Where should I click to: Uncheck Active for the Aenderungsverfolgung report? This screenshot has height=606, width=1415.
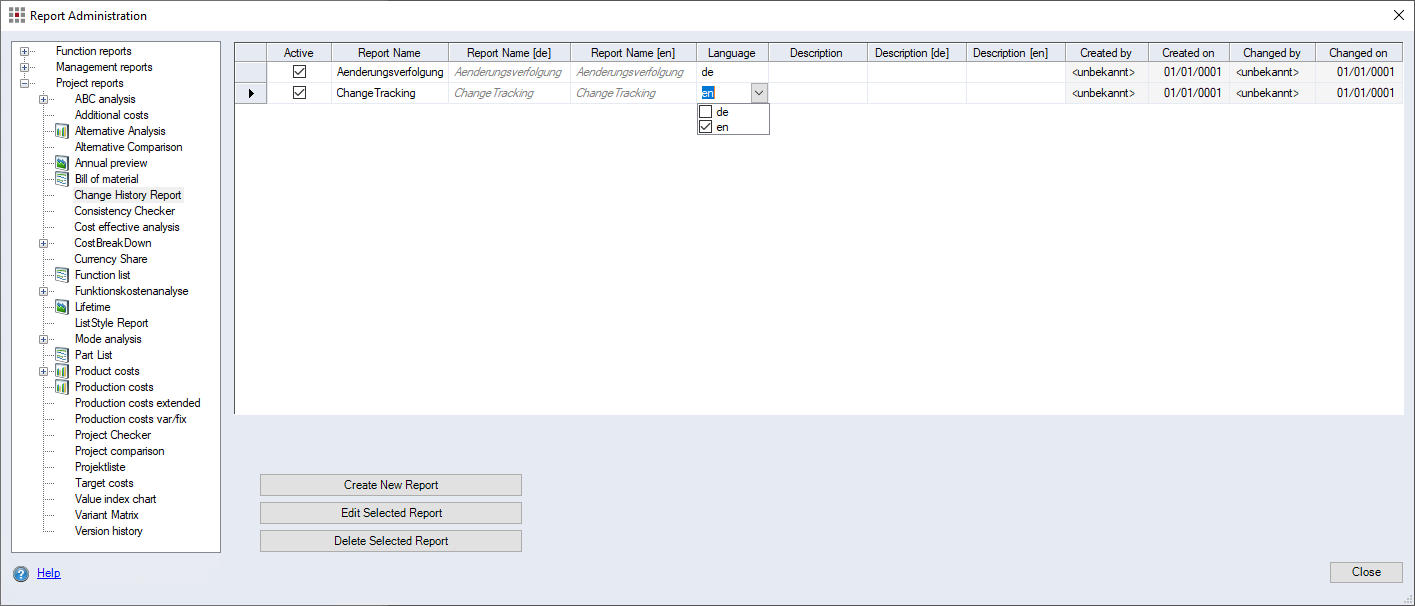click(299, 72)
